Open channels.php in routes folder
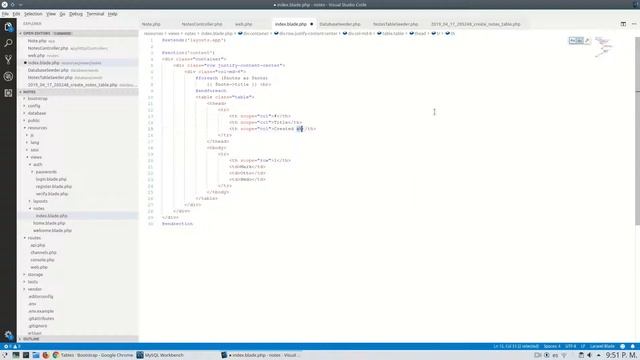Screen dimensions: 640x360 (43, 253)
